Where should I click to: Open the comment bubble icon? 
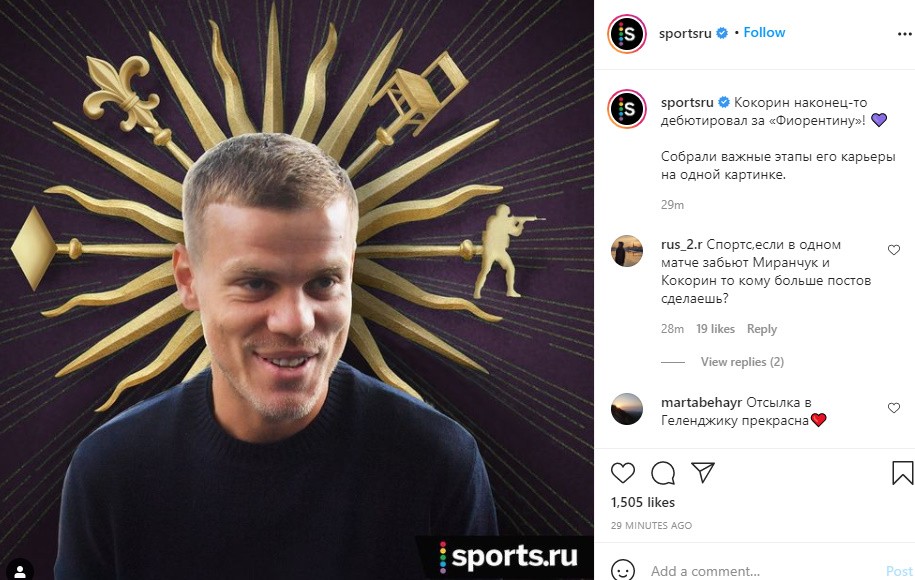[x=663, y=473]
